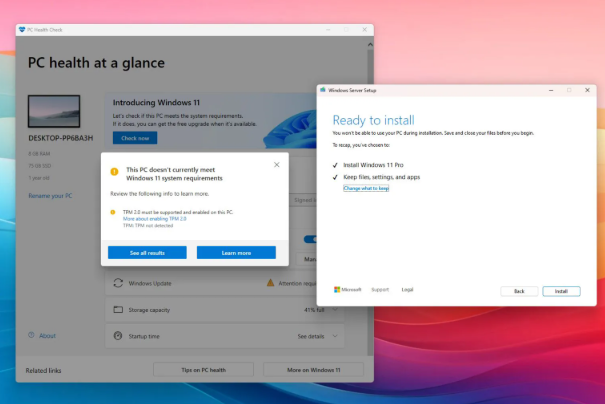Screen dimensions: 605x404
Task: Click Storage capacity folder icon
Action: tap(118, 309)
